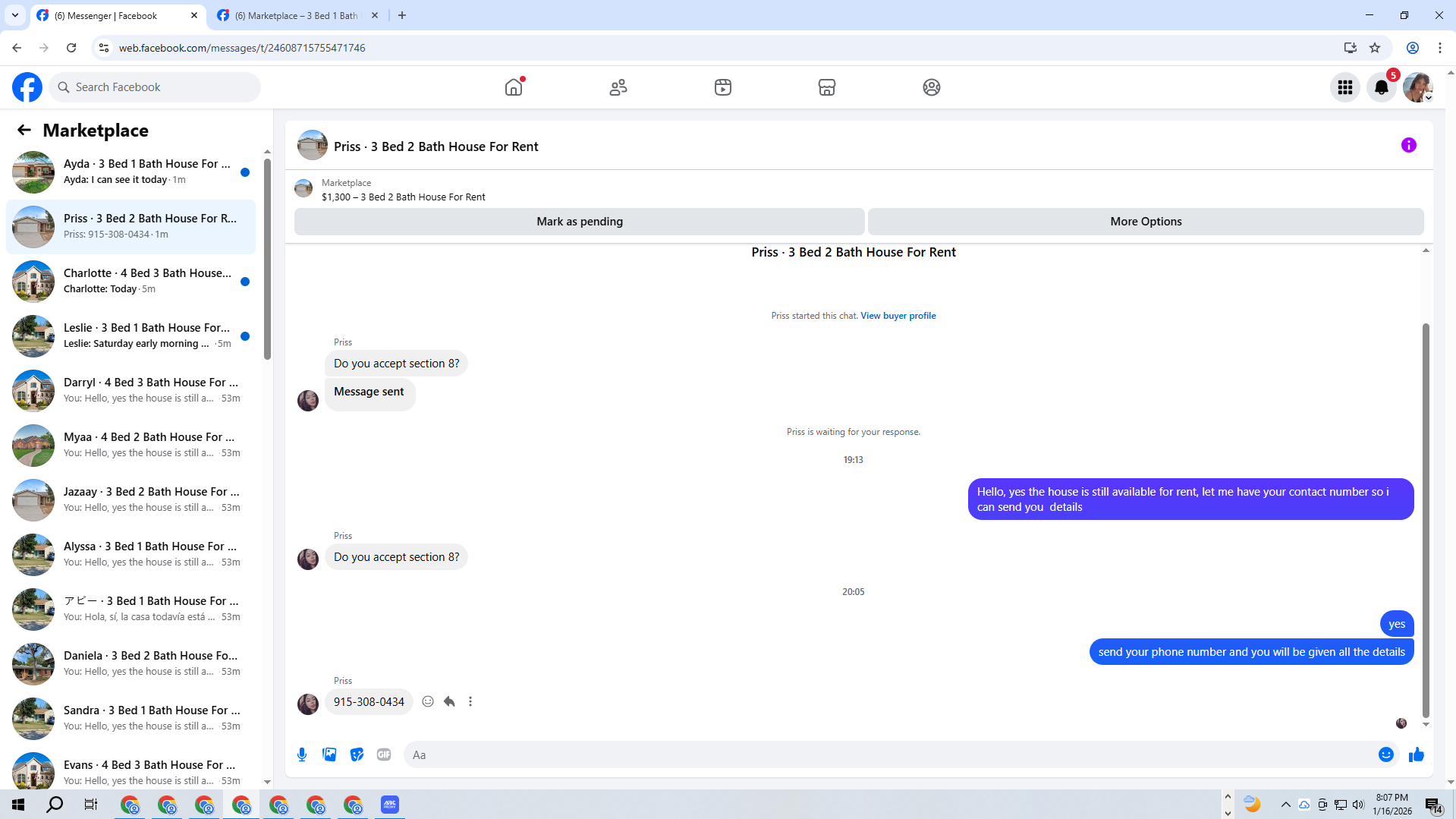The width and height of the screenshot is (1456, 819).
Task: Open the Windows notification center
Action: [x=1434, y=805]
